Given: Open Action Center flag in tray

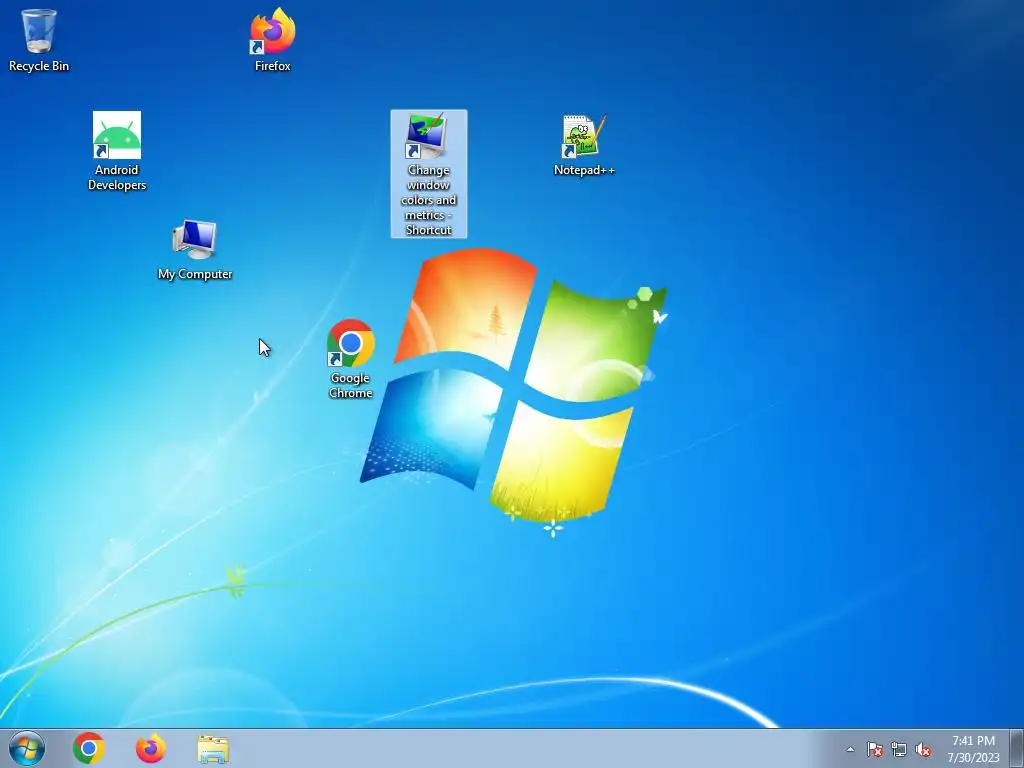Looking at the screenshot, I should tap(874, 749).
